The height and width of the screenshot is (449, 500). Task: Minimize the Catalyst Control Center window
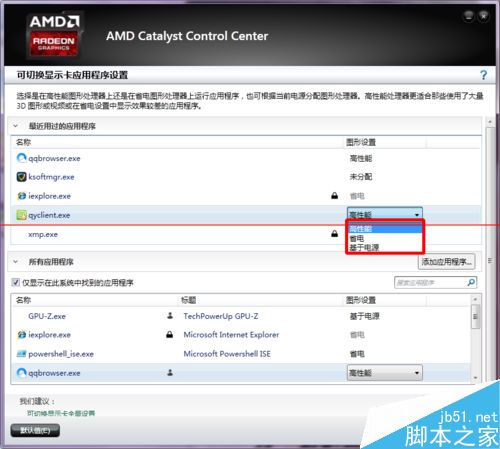[468, 16]
